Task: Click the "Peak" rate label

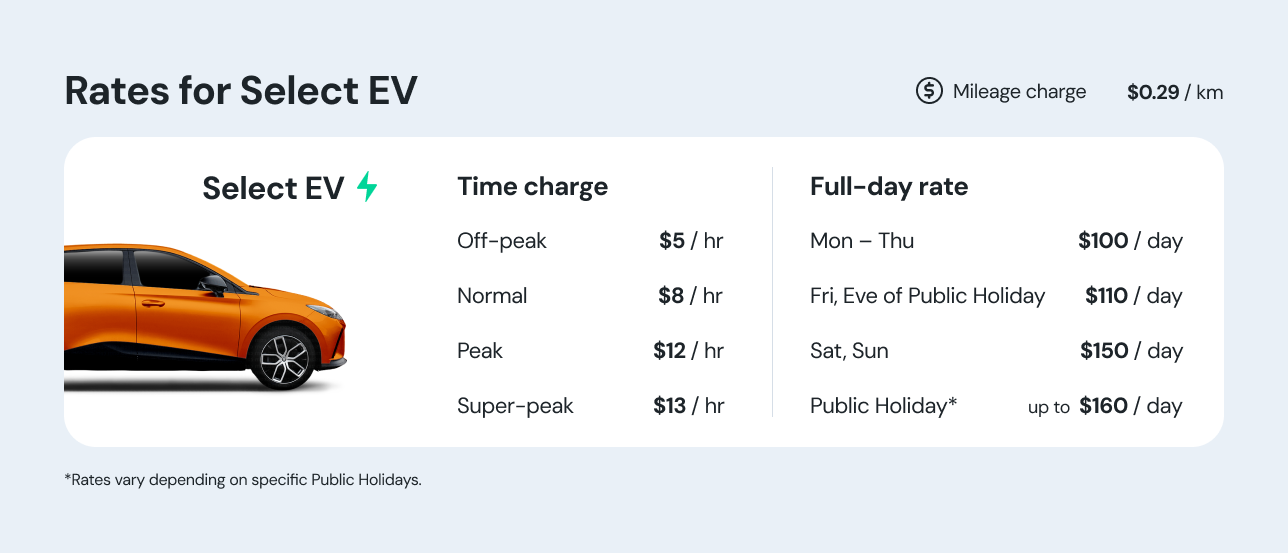Action: point(480,351)
